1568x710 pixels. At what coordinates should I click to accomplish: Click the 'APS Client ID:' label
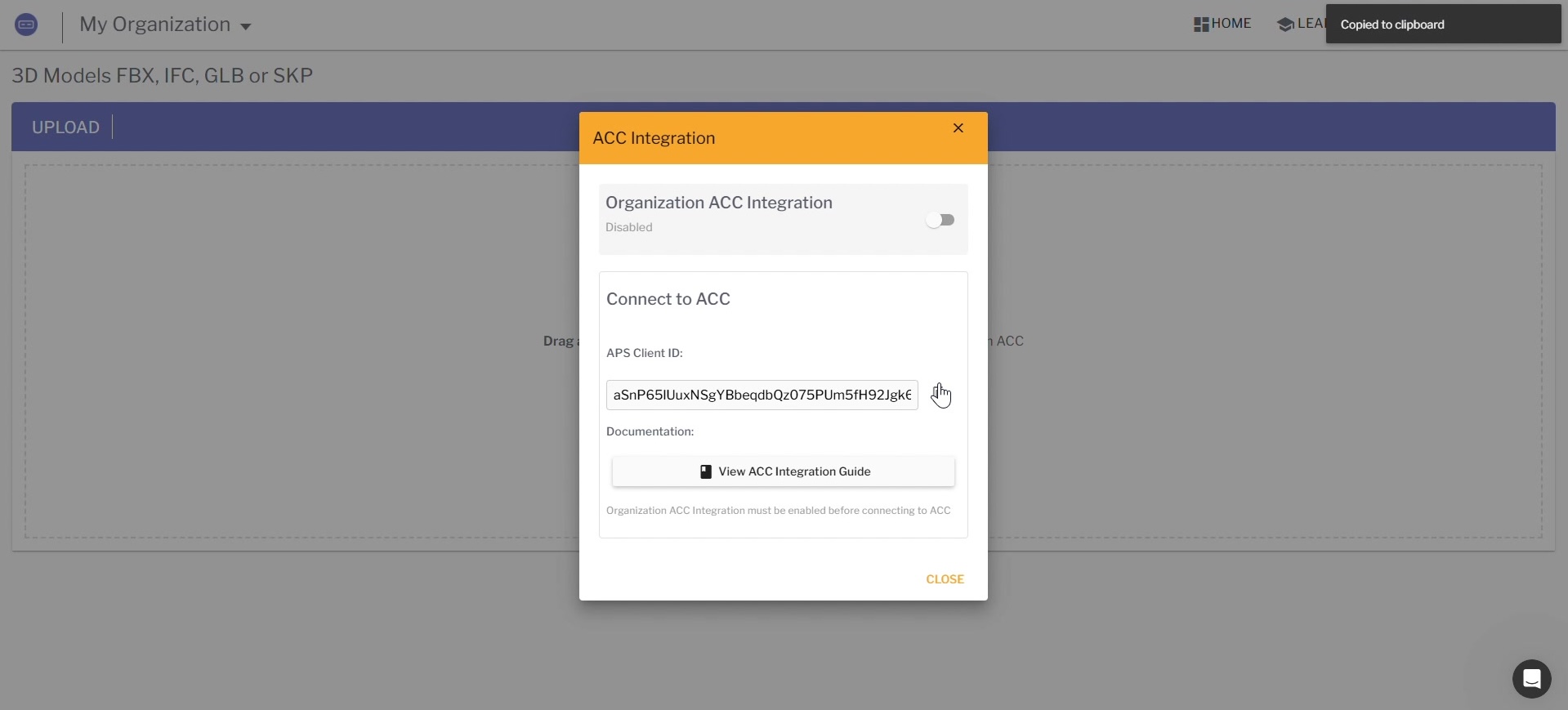tap(645, 353)
